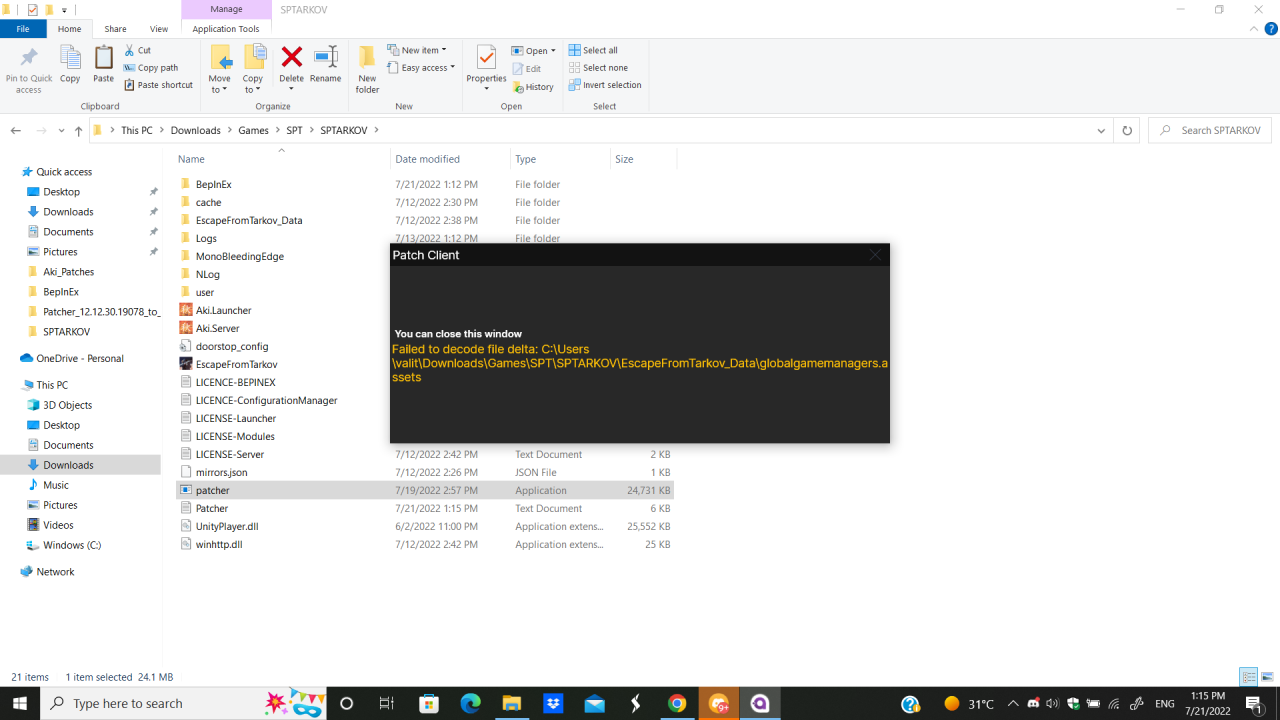Switch to large icons view icon
The image size is (1280, 720).
[x=1266, y=677]
